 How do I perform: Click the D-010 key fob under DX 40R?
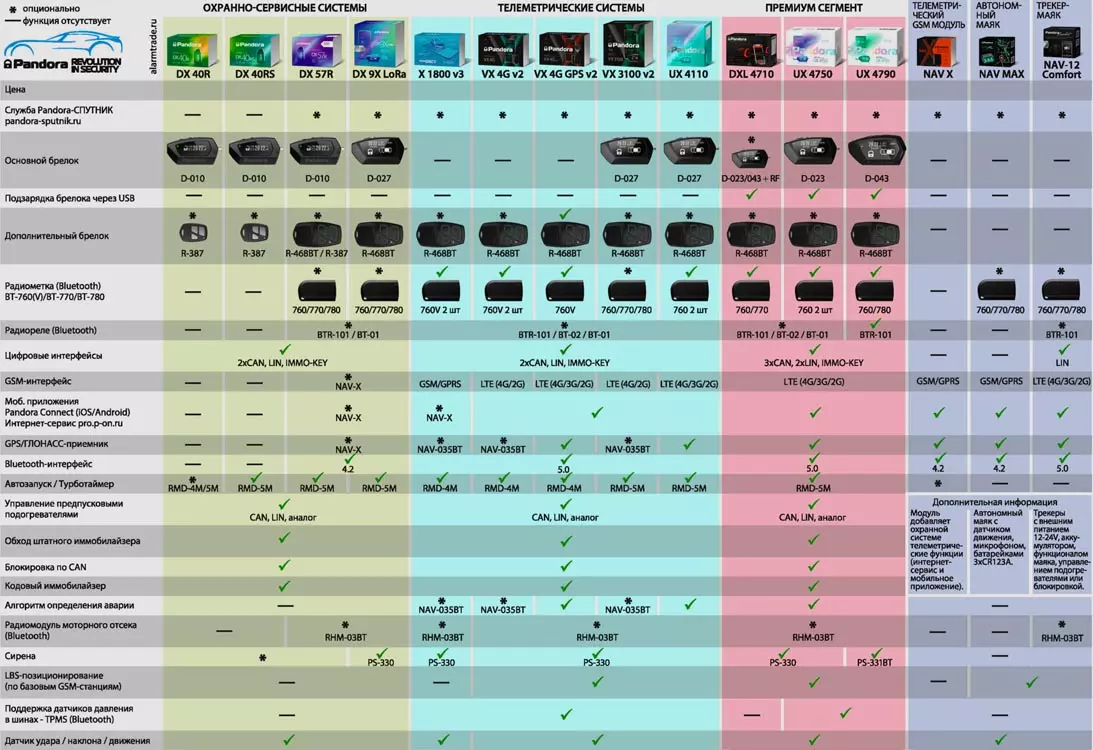point(192,150)
